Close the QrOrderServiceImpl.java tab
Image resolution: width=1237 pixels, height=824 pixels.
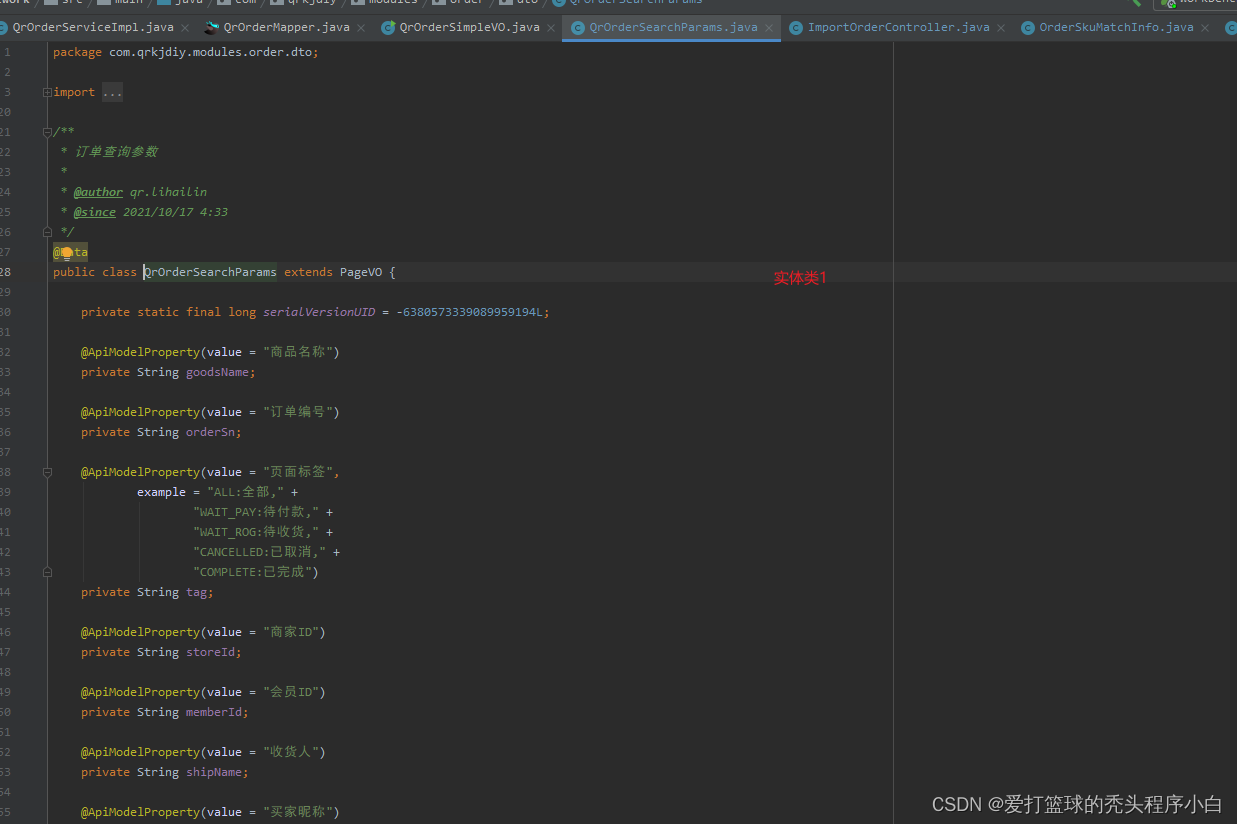pos(185,28)
